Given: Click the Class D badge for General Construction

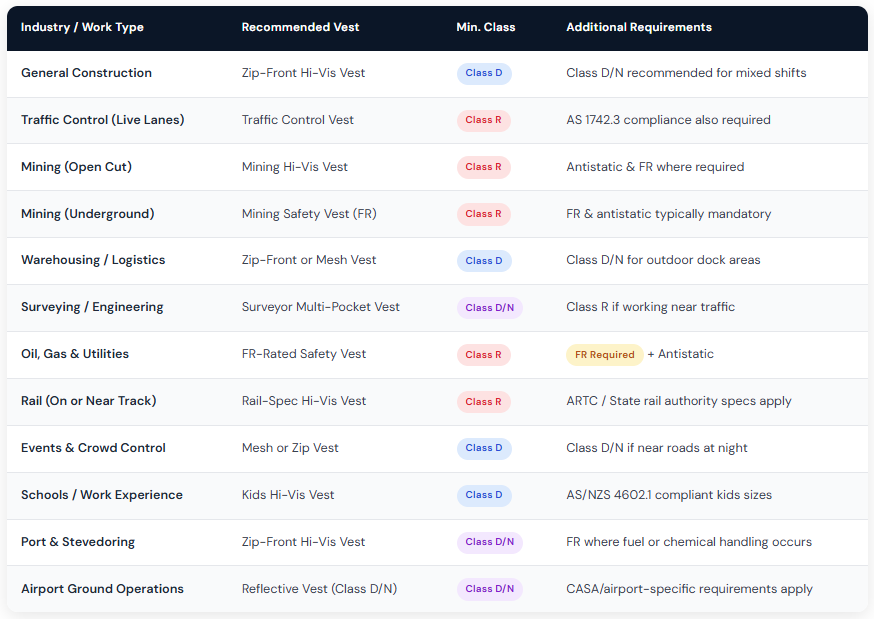Looking at the screenshot, I should coord(484,73).
